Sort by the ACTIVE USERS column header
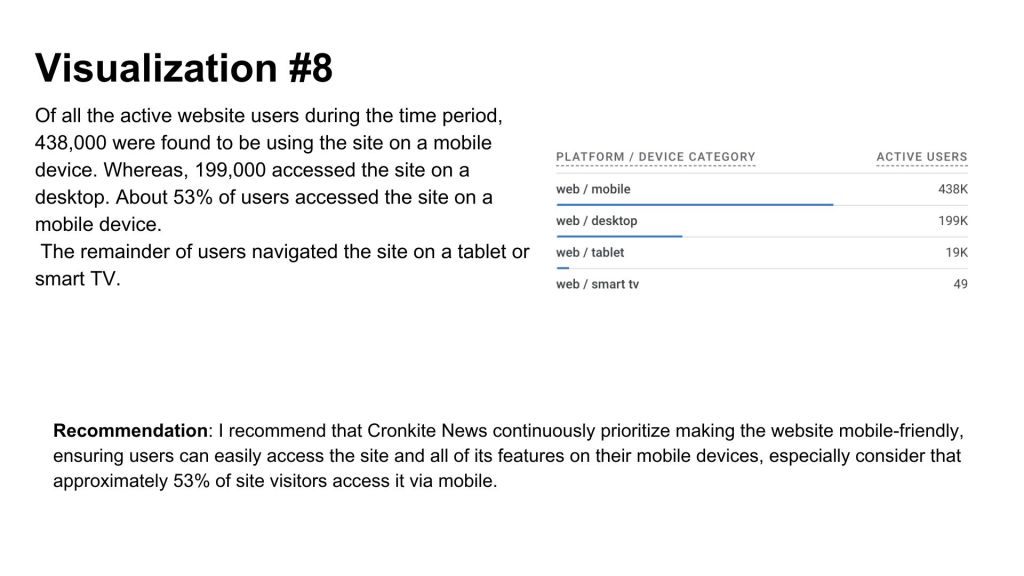 921,157
